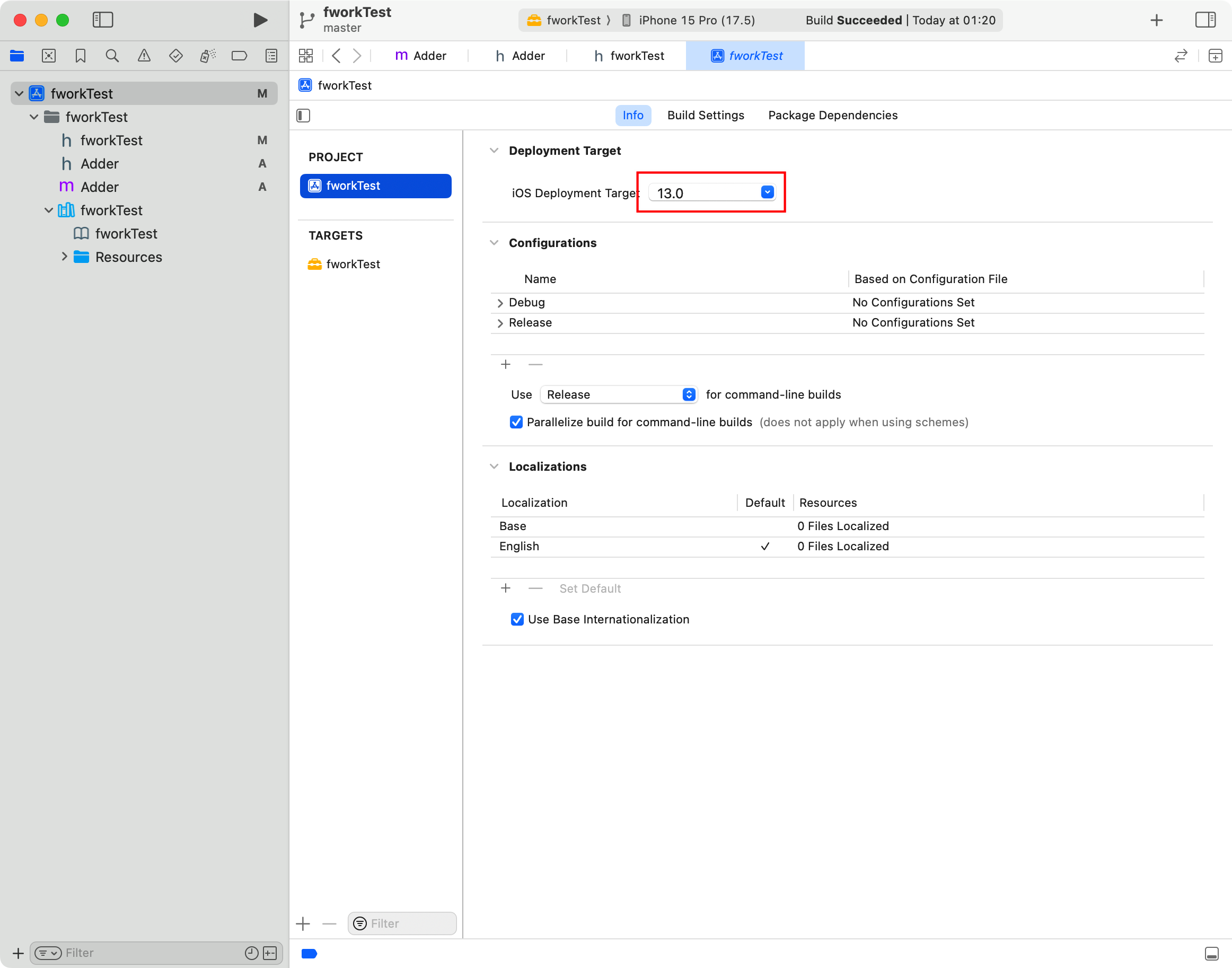Expand the Release configuration row
Screen dimensions: 1232x968
(500, 323)
